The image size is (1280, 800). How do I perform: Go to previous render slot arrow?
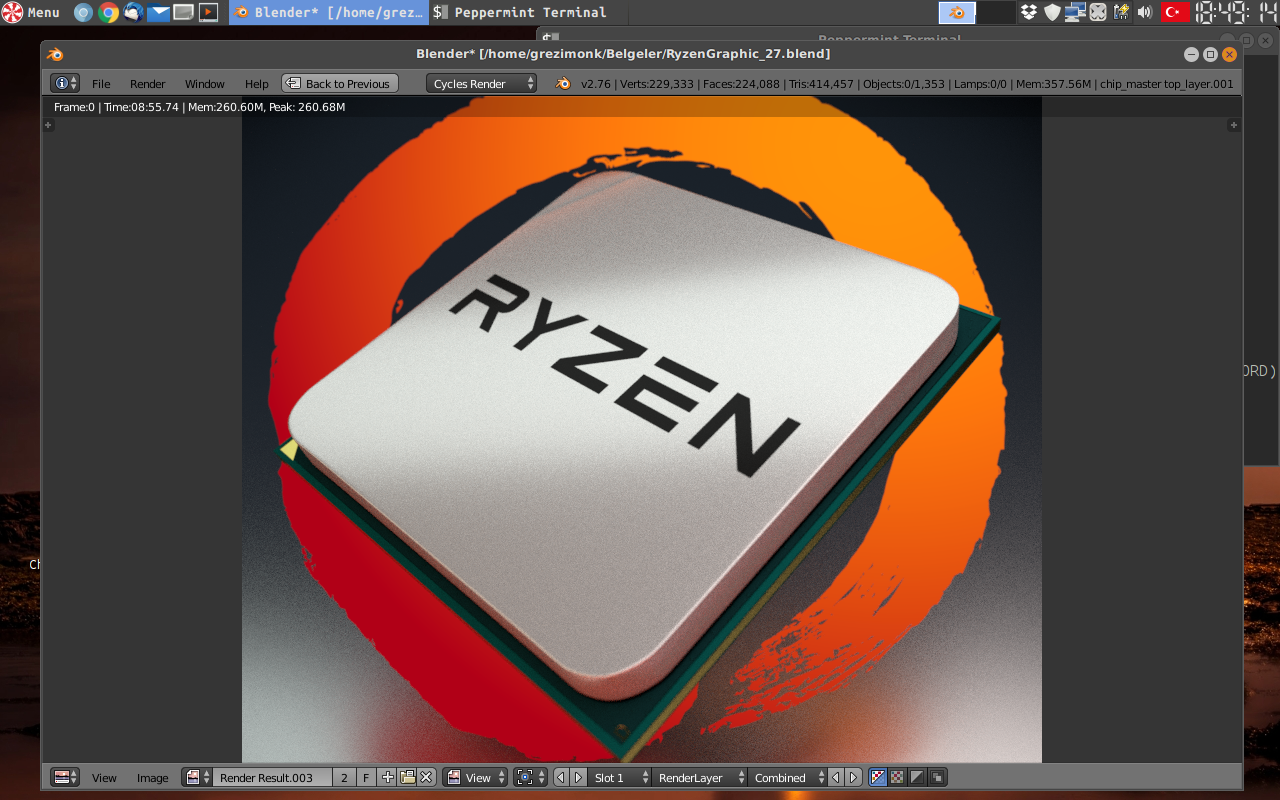(560, 777)
